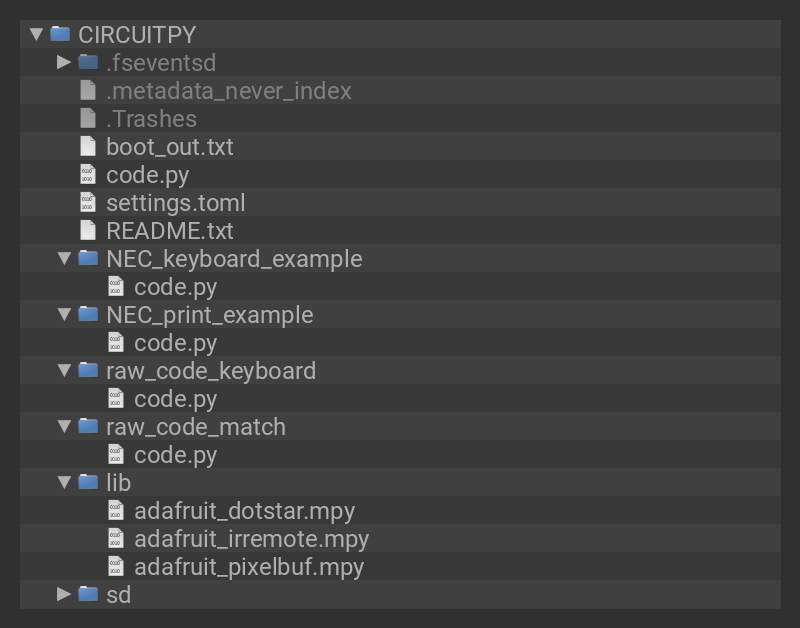Screen dimensions: 800x628
Task: Click the settings.toml file icon
Action: pos(88,202)
